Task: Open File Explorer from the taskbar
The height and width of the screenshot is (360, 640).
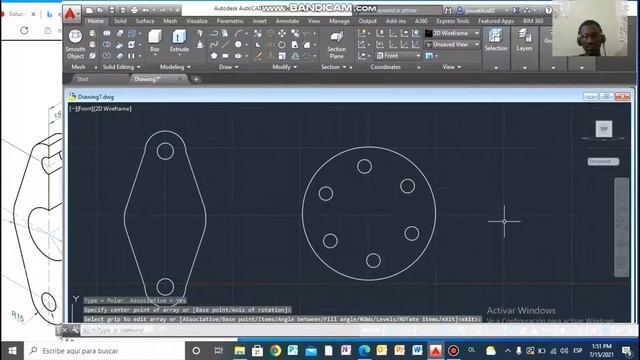Action: pyautogui.click(x=240, y=351)
